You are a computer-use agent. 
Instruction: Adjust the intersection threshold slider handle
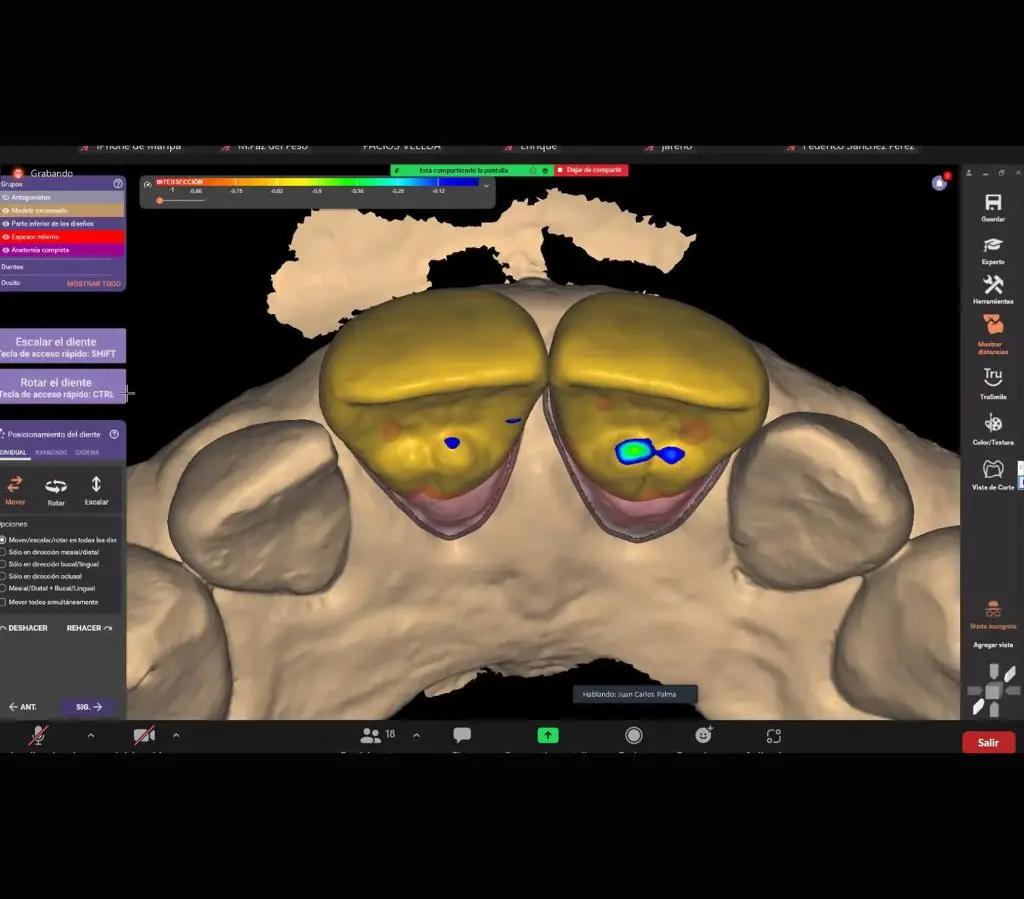(160, 200)
